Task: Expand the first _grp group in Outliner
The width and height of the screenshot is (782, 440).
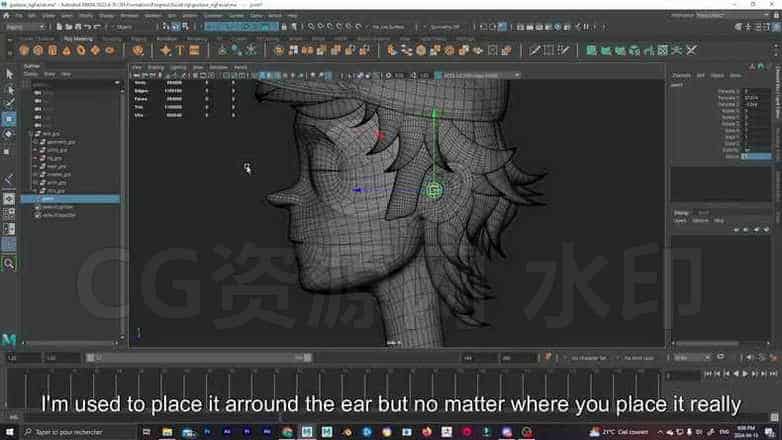Action: [x=30, y=134]
